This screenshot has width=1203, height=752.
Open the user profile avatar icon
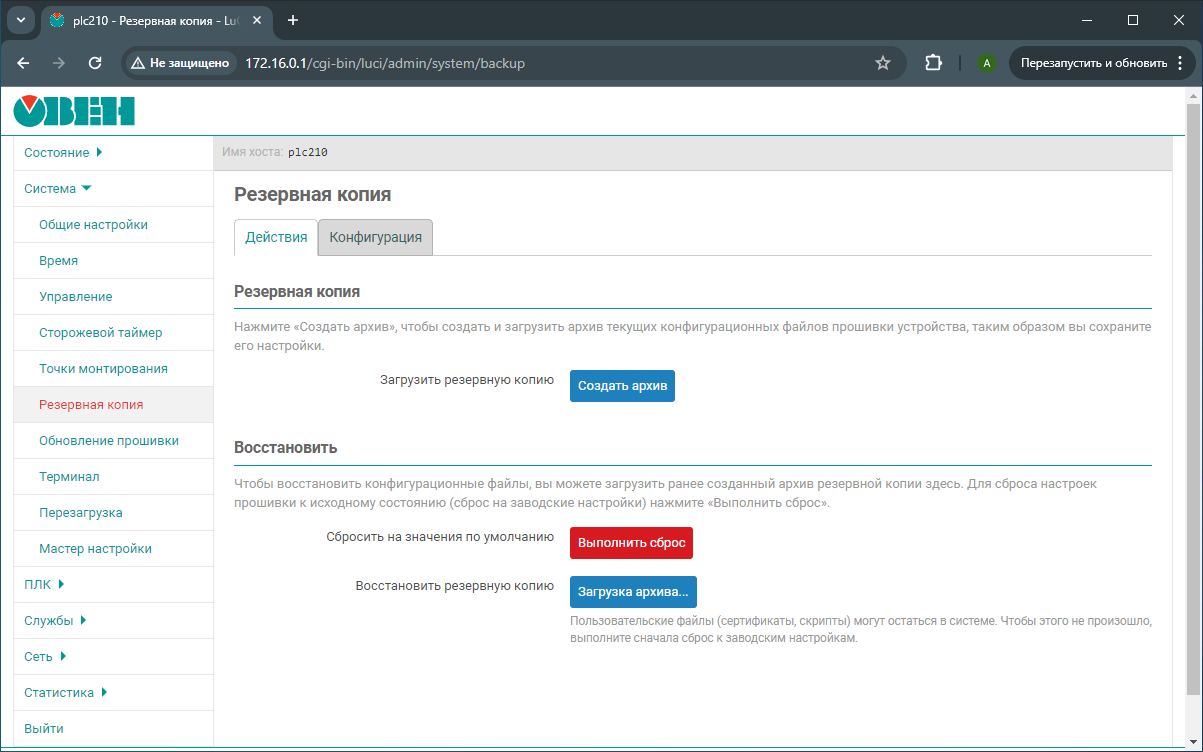(x=987, y=63)
